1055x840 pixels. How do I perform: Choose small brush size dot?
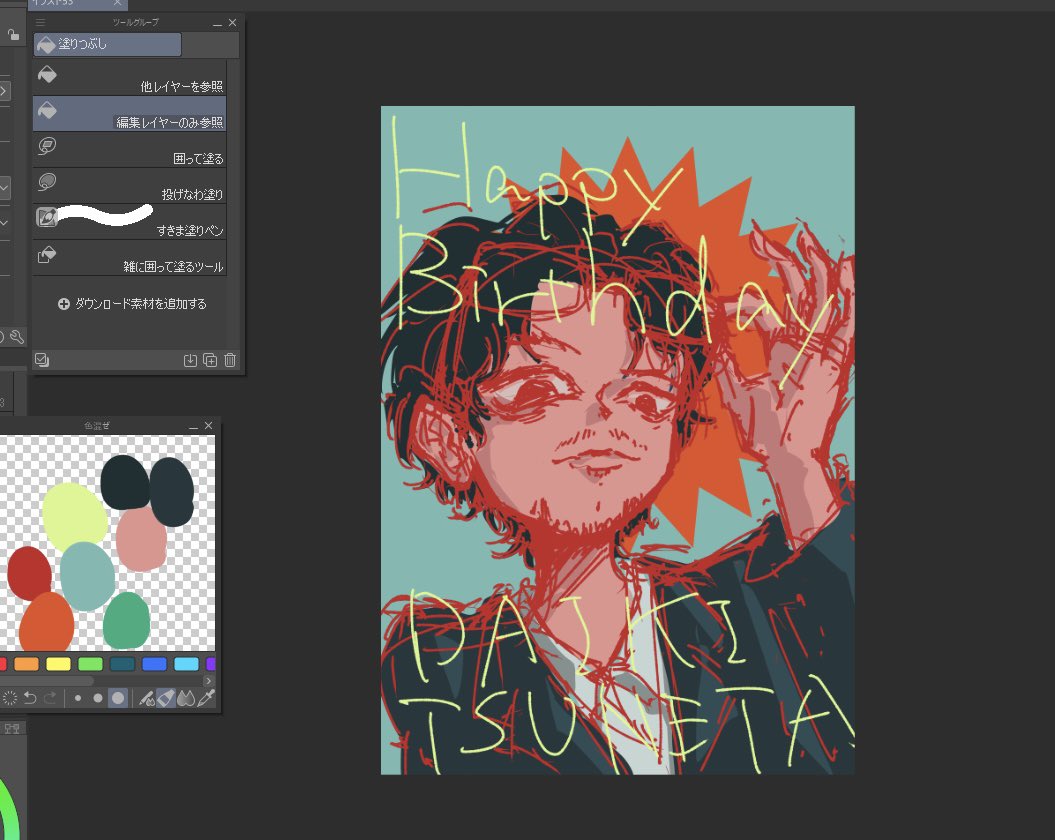point(77,699)
